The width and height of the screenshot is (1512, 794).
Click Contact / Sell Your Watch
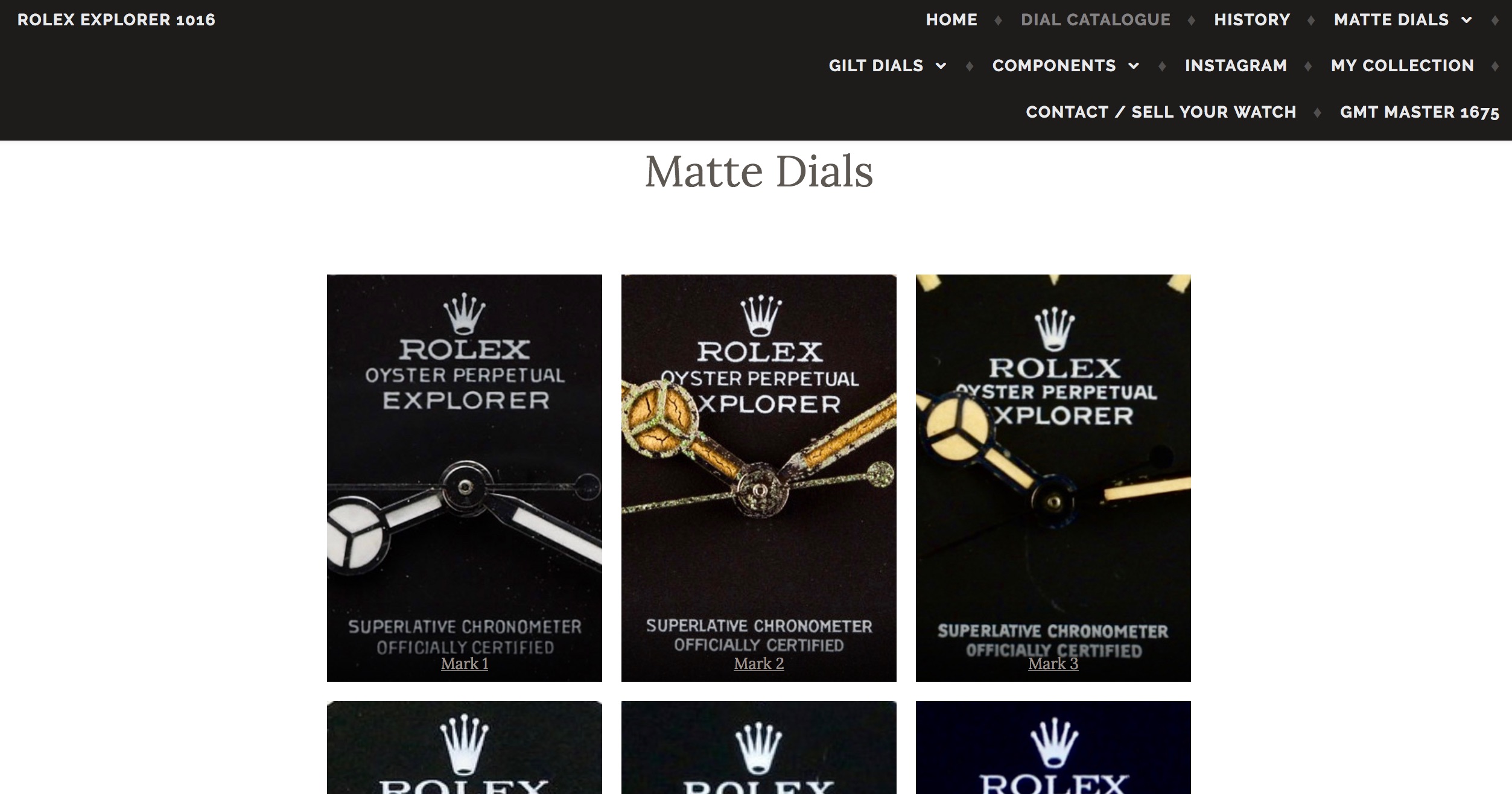pos(1161,112)
